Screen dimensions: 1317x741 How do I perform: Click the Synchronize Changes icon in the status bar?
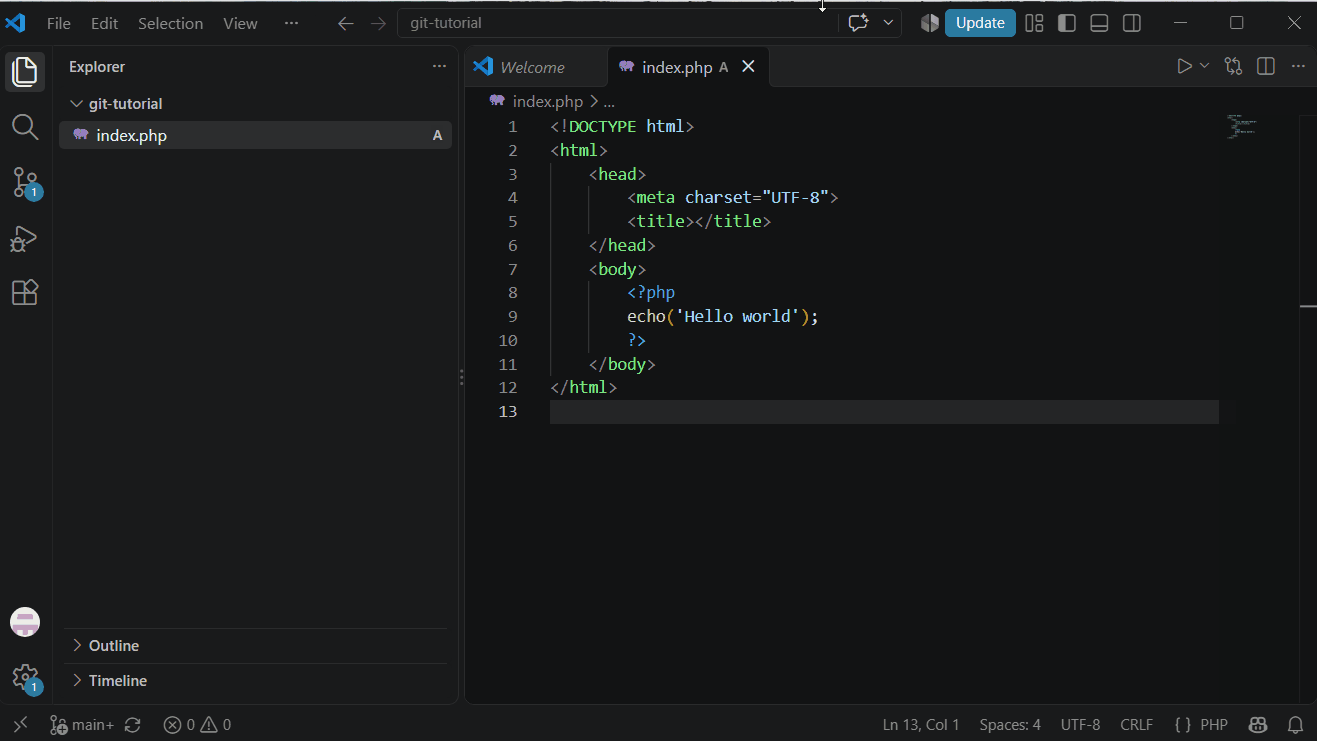133,725
